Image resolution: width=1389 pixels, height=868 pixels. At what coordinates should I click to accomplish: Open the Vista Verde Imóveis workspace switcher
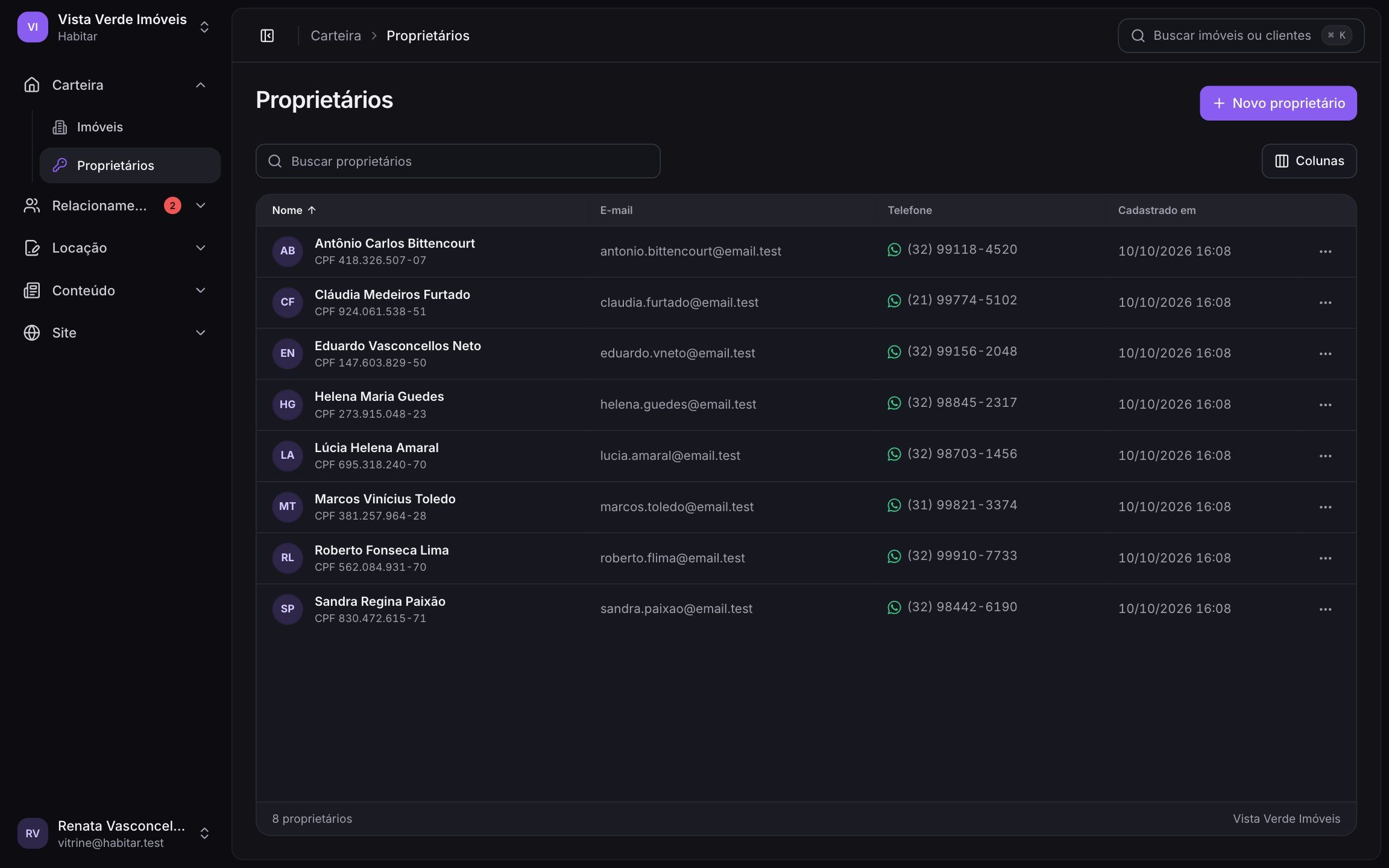(115, 27)
